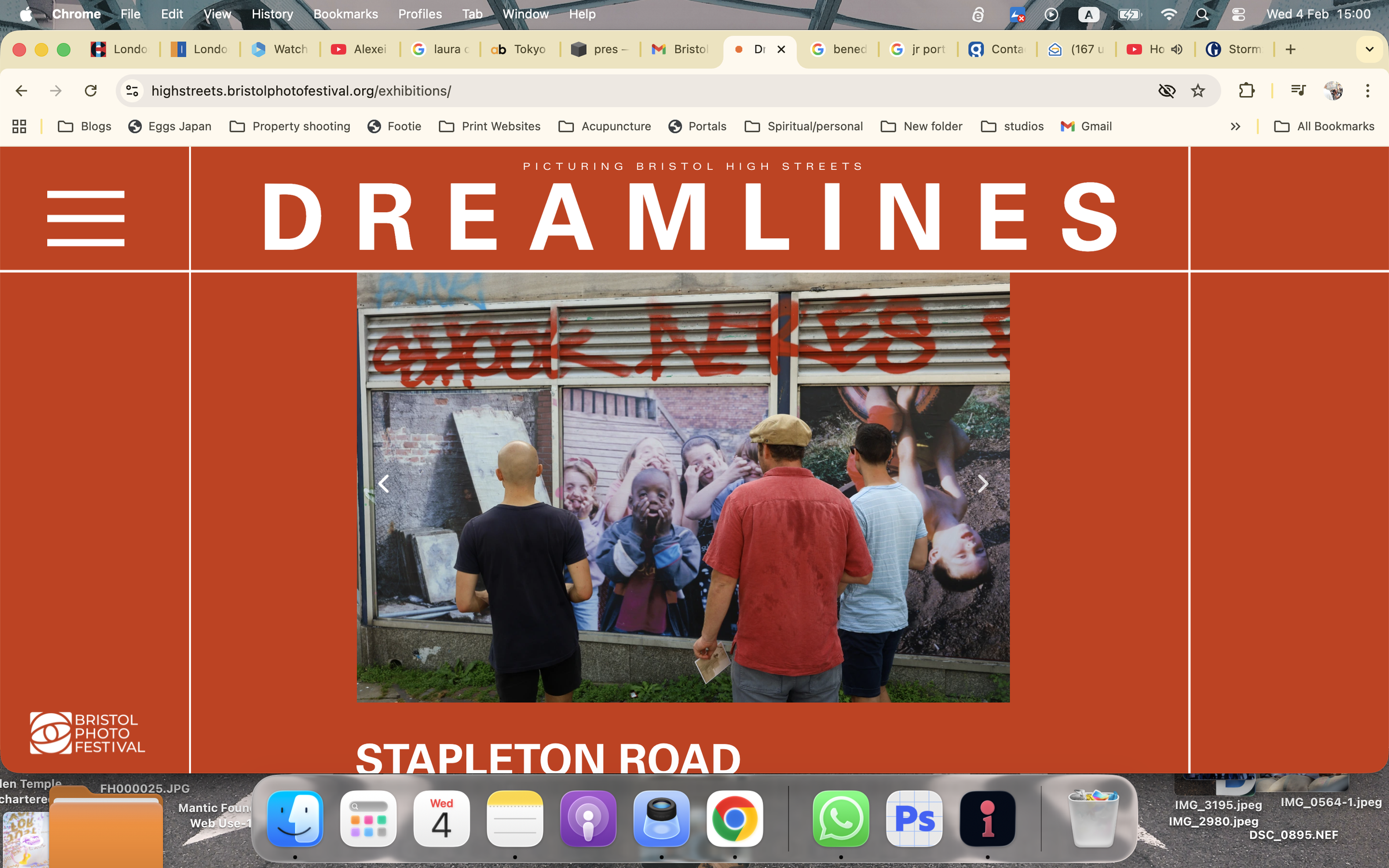Mute the audio-playing YouTube tab speaker
1389x868 pixels.
point(1177,49)
